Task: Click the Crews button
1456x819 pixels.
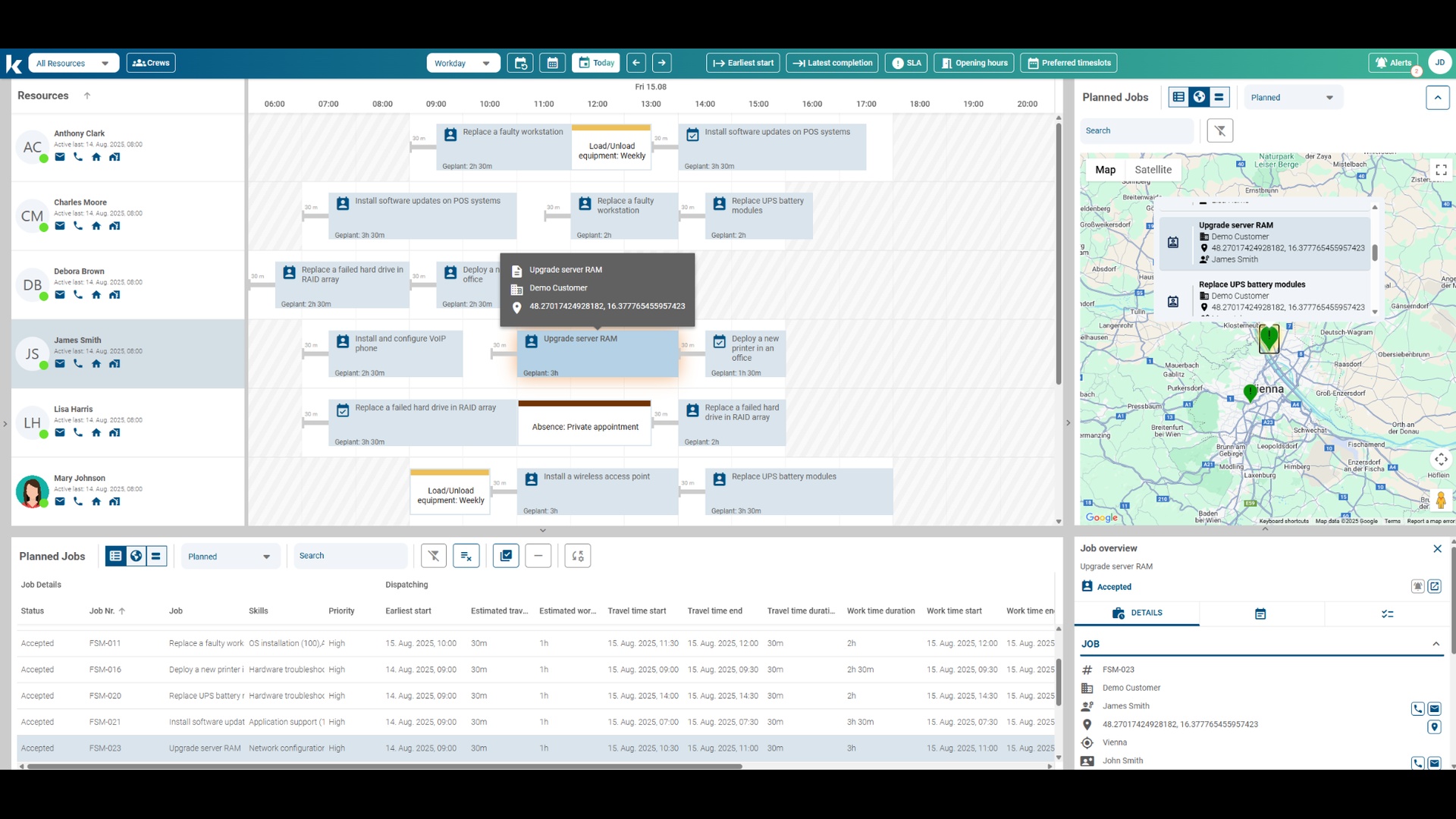Action: [151, 63]
